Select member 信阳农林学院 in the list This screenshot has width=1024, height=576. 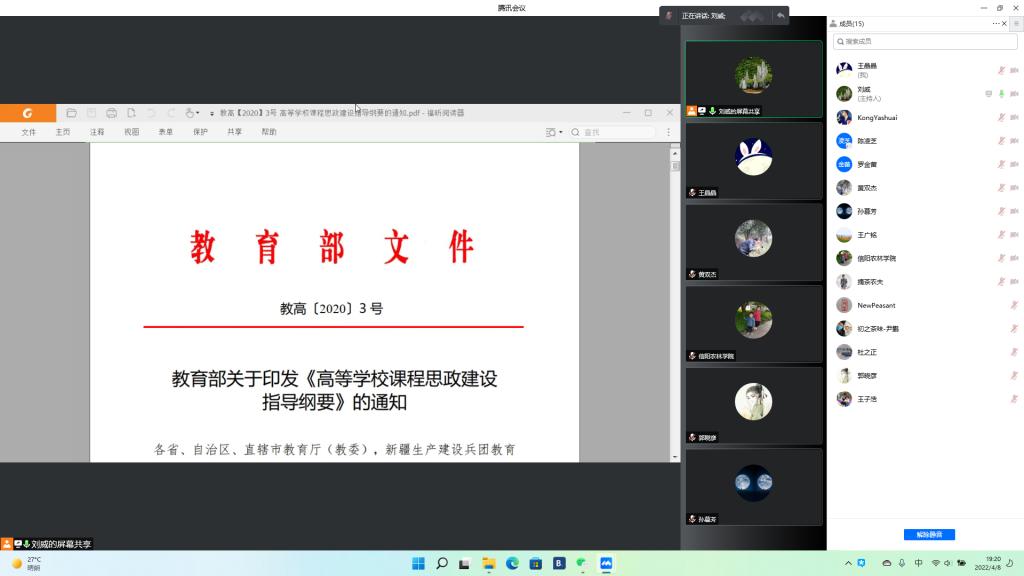[x=876, y=258]
